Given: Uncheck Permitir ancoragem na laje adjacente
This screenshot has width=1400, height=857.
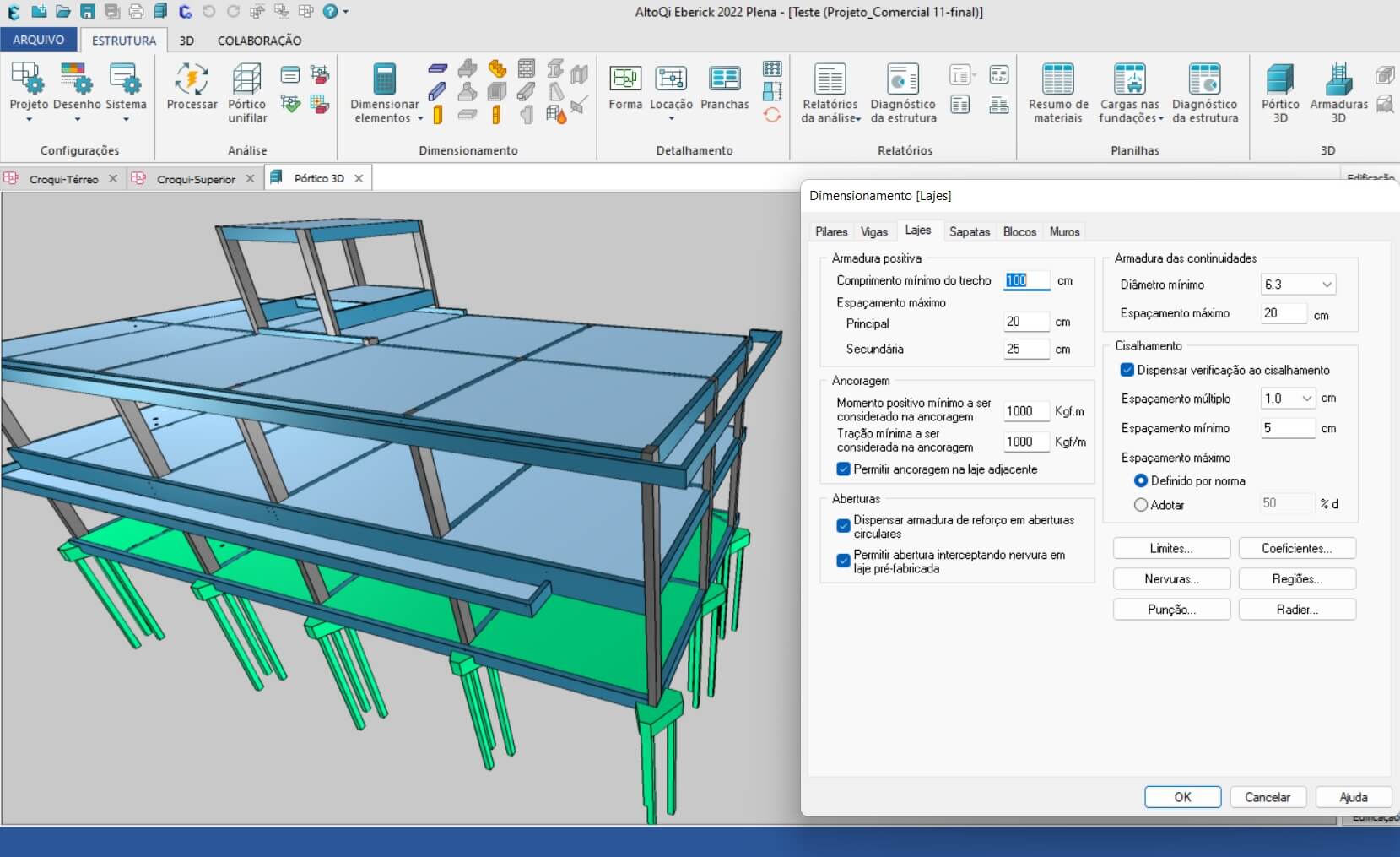Looking at the screenshot, I should (x=843, y=469).
